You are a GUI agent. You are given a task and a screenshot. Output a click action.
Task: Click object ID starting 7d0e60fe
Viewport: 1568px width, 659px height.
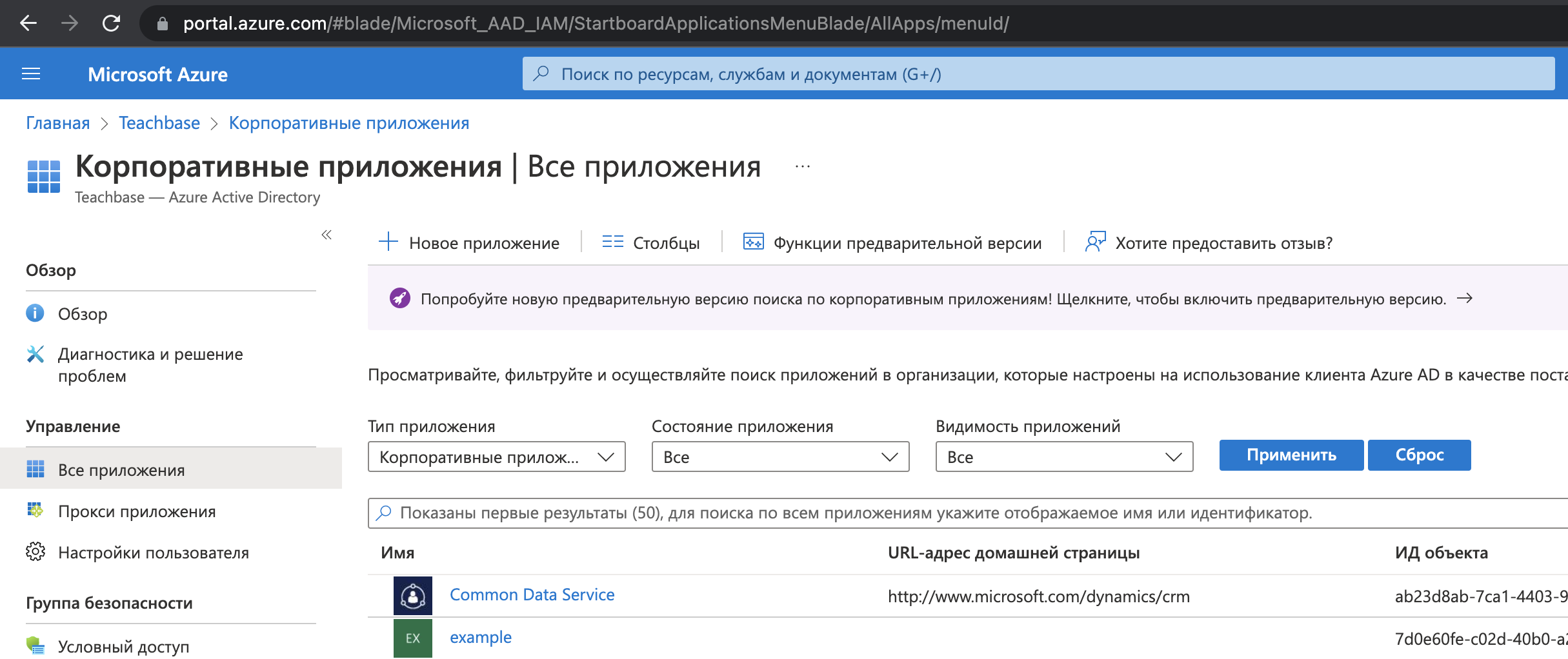point(1482,639)
